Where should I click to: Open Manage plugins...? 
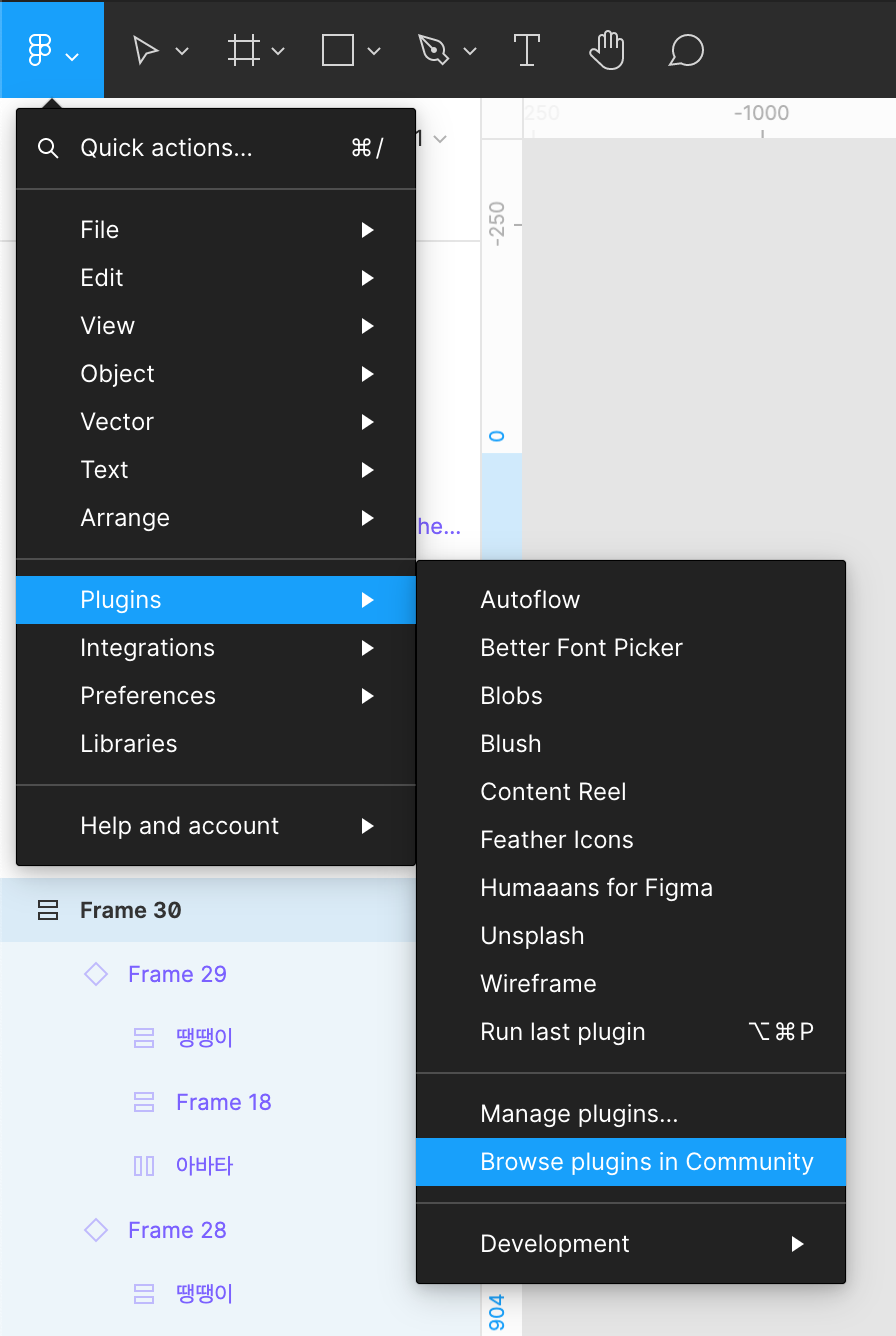pos(631,1114)
